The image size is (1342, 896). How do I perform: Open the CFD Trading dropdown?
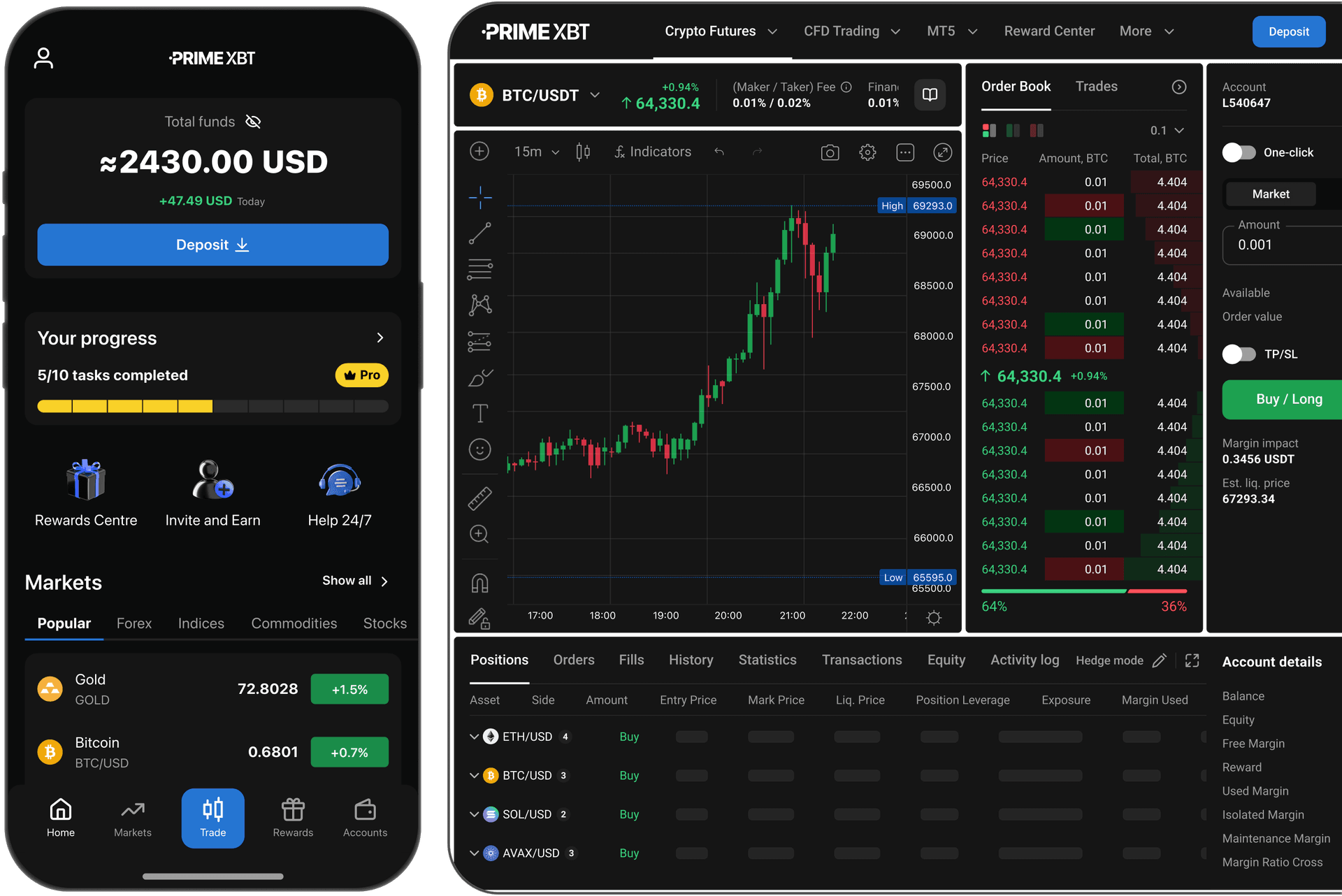pos(852,31)
